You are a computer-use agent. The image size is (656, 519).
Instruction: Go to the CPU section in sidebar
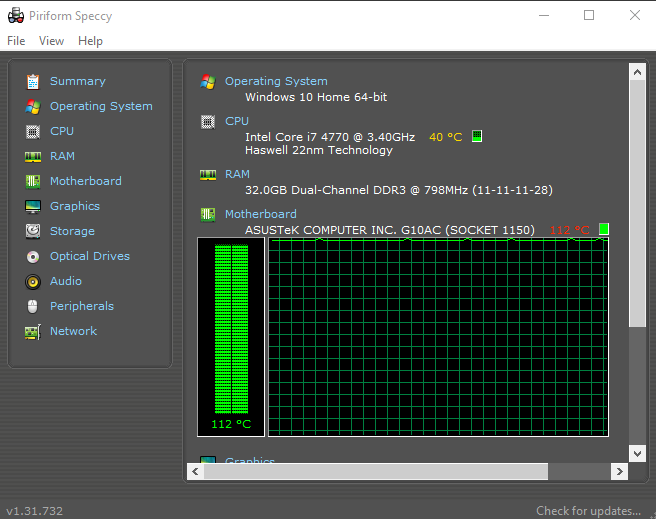(62, 131)
